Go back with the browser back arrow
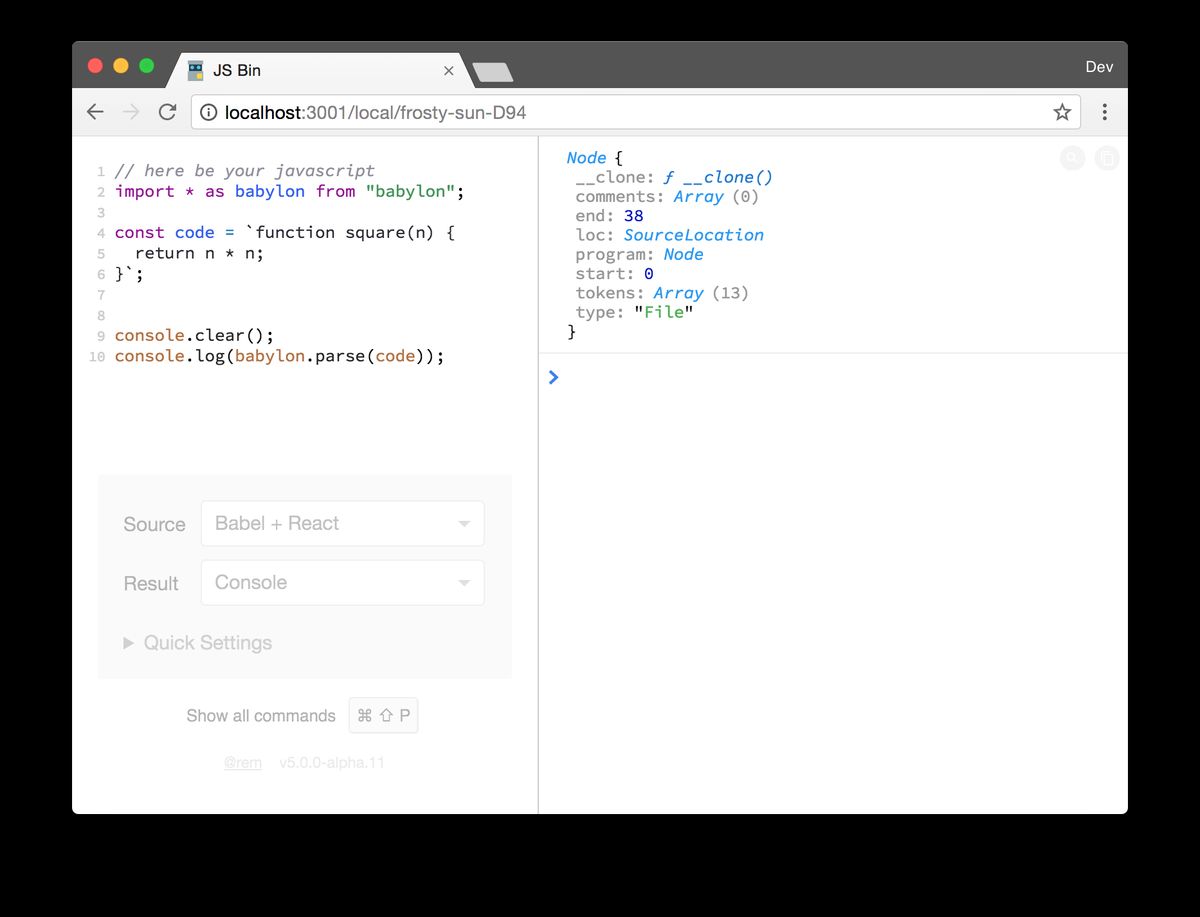Viewport: 1200px width, 917px height. [x=95, y=112]
